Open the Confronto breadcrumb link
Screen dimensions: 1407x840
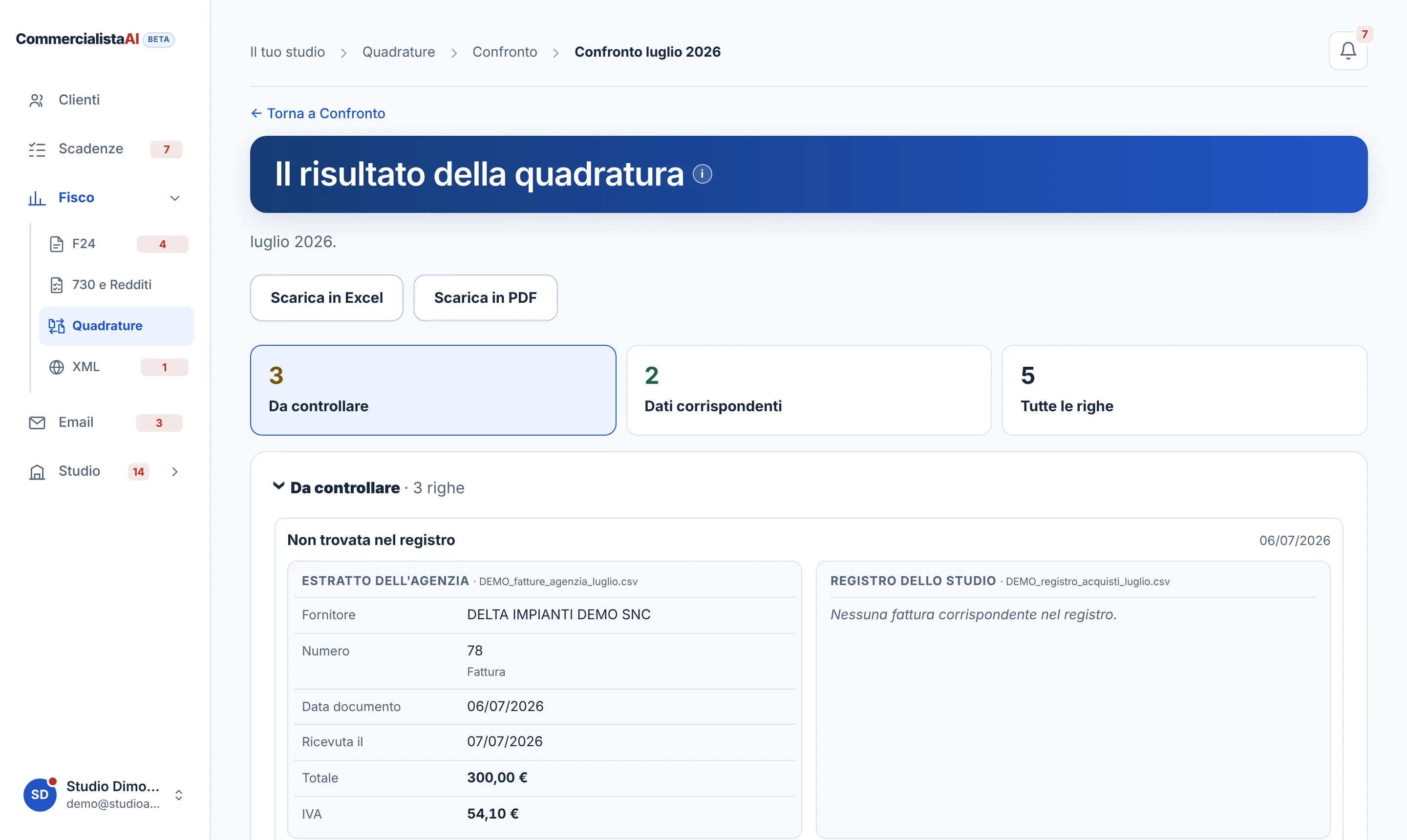[505, 51]
